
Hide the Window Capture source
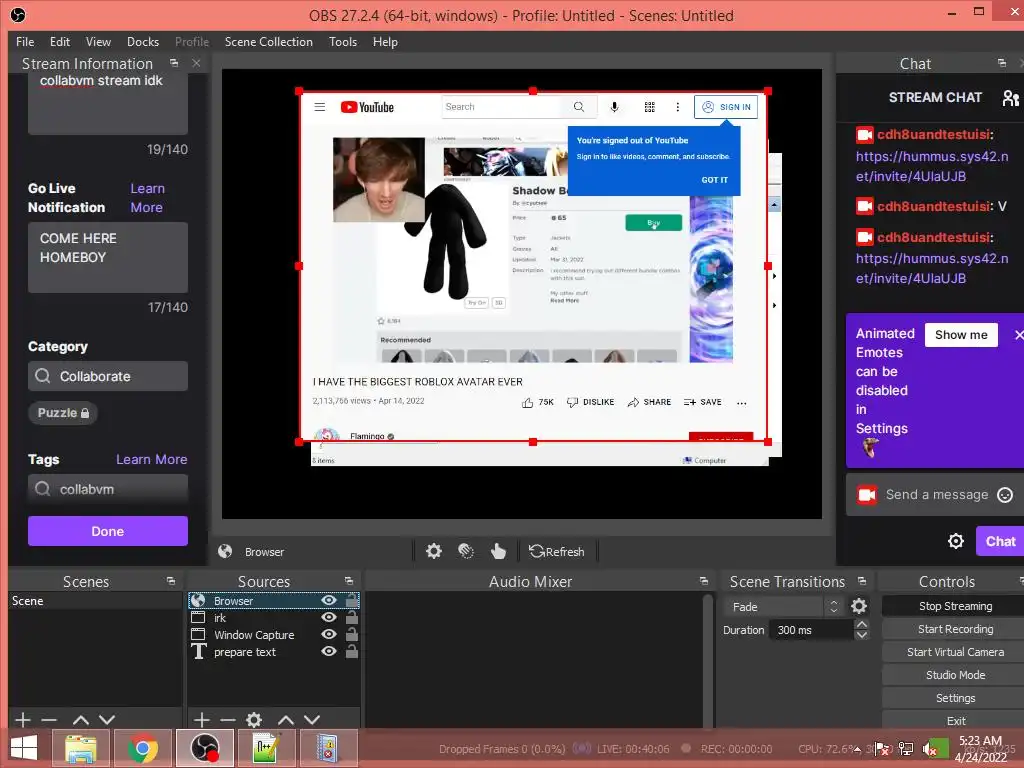pyautogui.click(x=329, y=634)
